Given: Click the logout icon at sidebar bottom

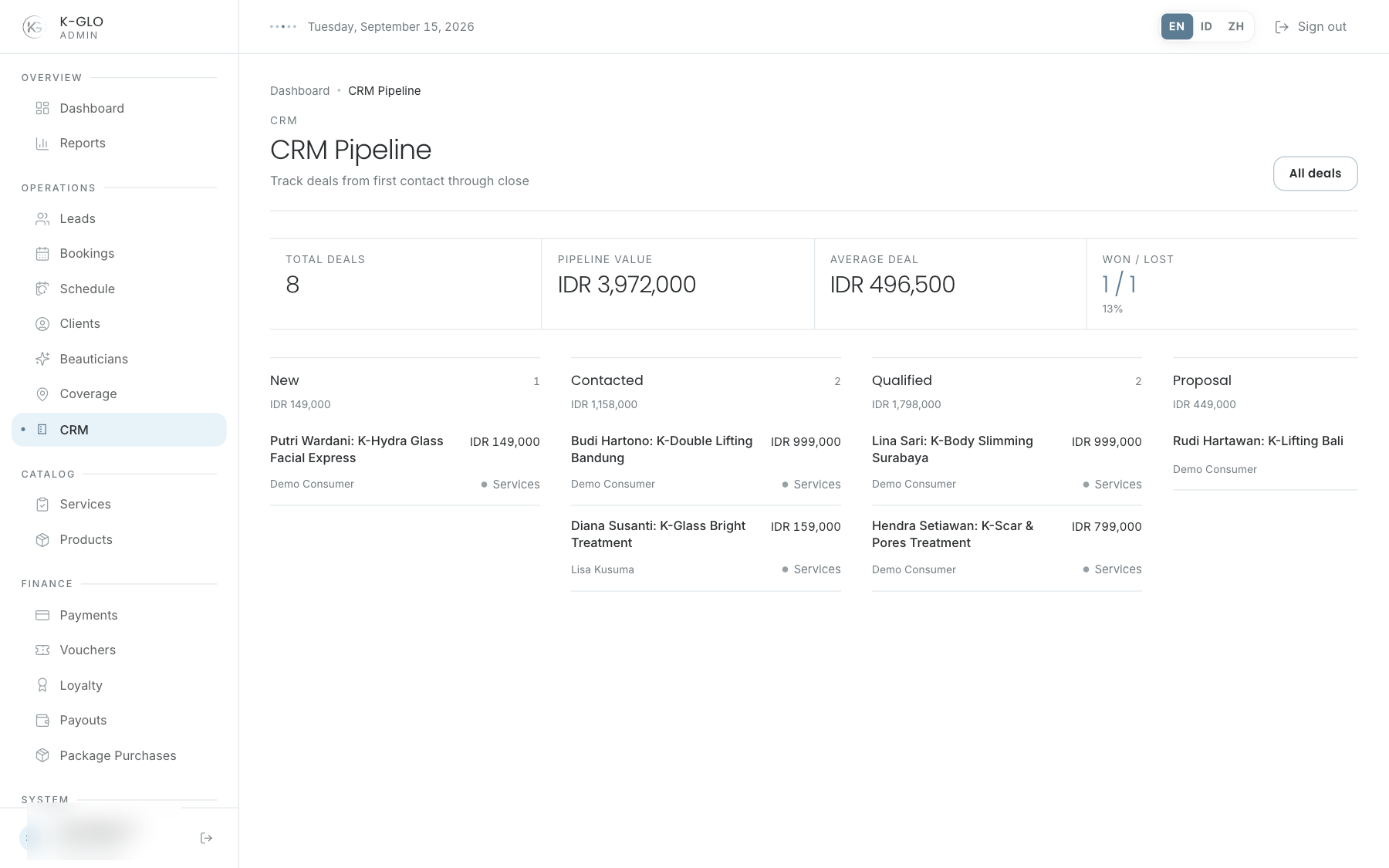Looking at the screenshot, I should point(206,838).
